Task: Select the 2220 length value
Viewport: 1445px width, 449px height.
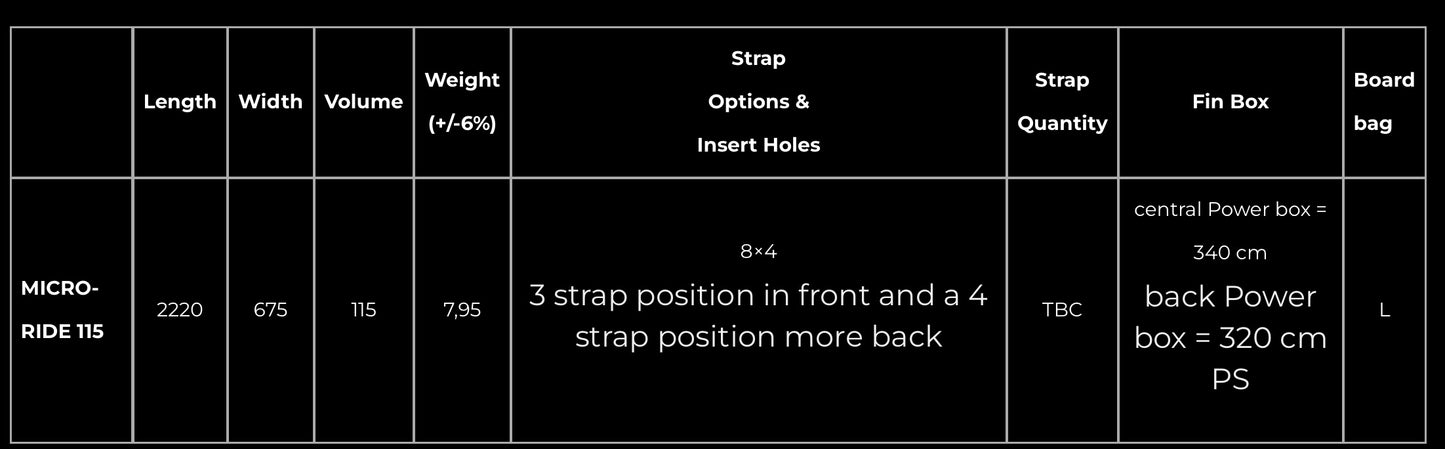Action: [x=180, y=310]
